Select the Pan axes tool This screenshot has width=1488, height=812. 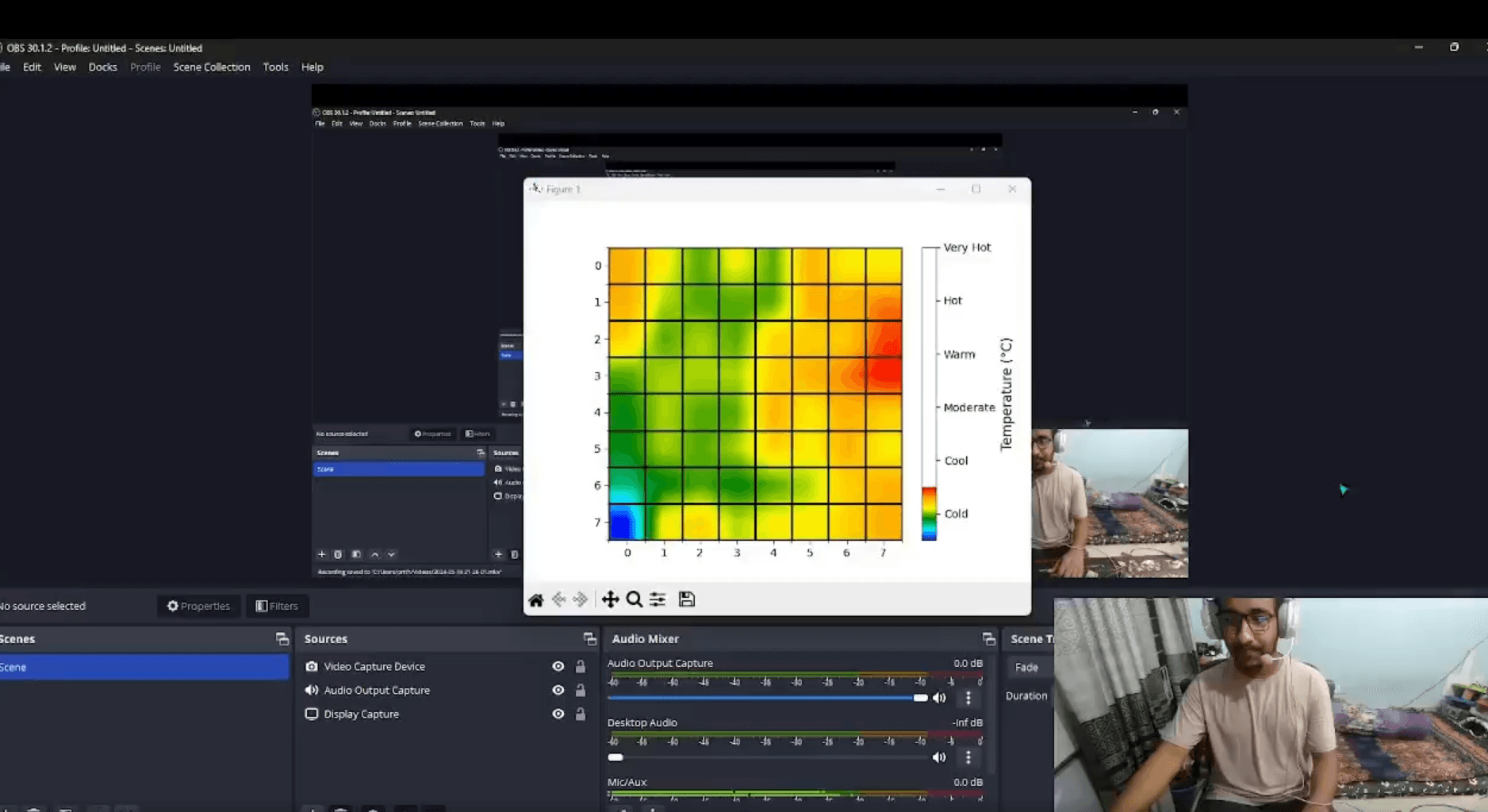tap(610, 599)
